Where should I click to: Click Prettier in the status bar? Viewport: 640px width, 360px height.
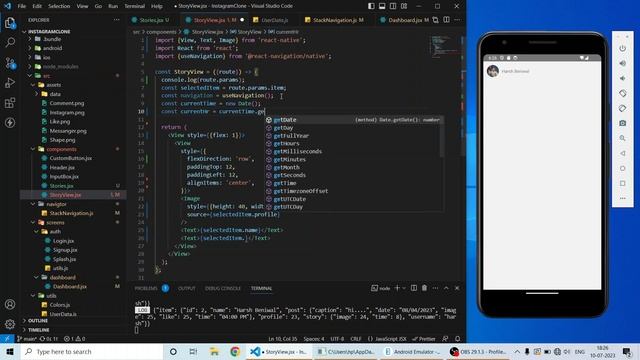(x=424, y=339)
